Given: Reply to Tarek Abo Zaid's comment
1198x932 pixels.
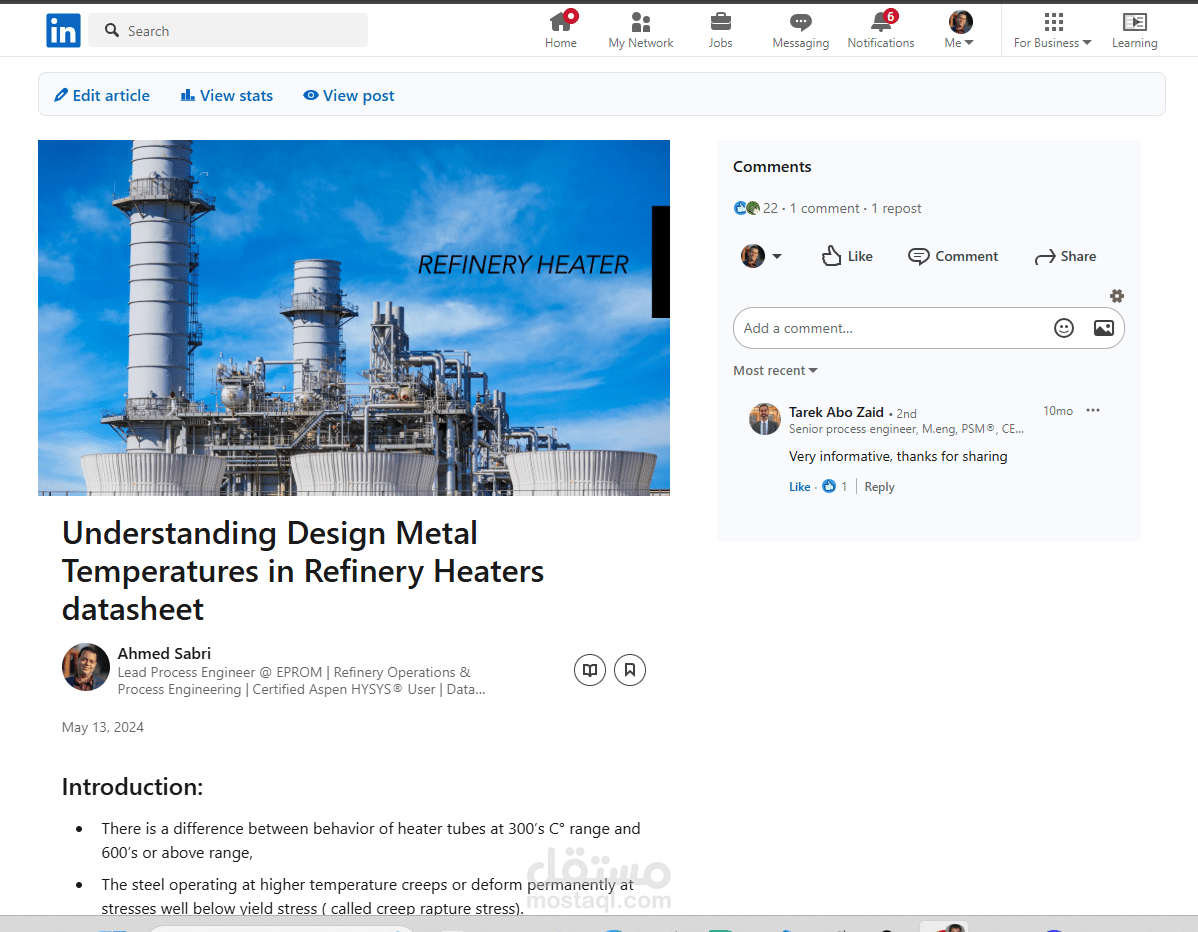Looking at the screenshot, I should 879,487.
